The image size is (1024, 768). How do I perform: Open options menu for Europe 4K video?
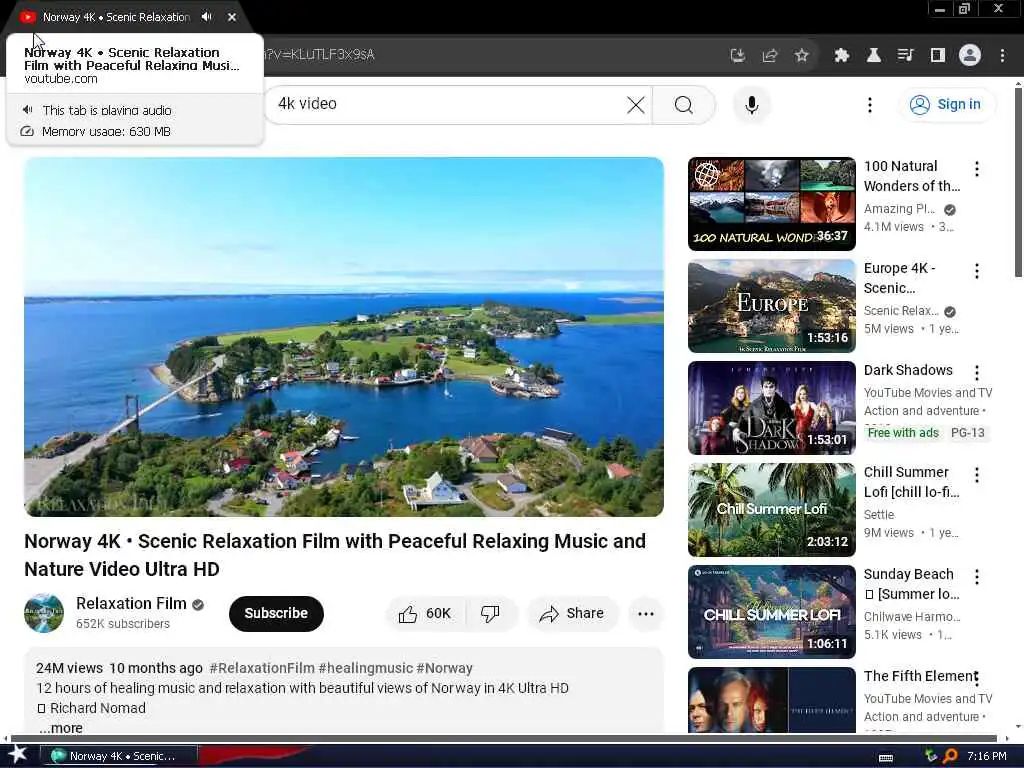(976, 271)
